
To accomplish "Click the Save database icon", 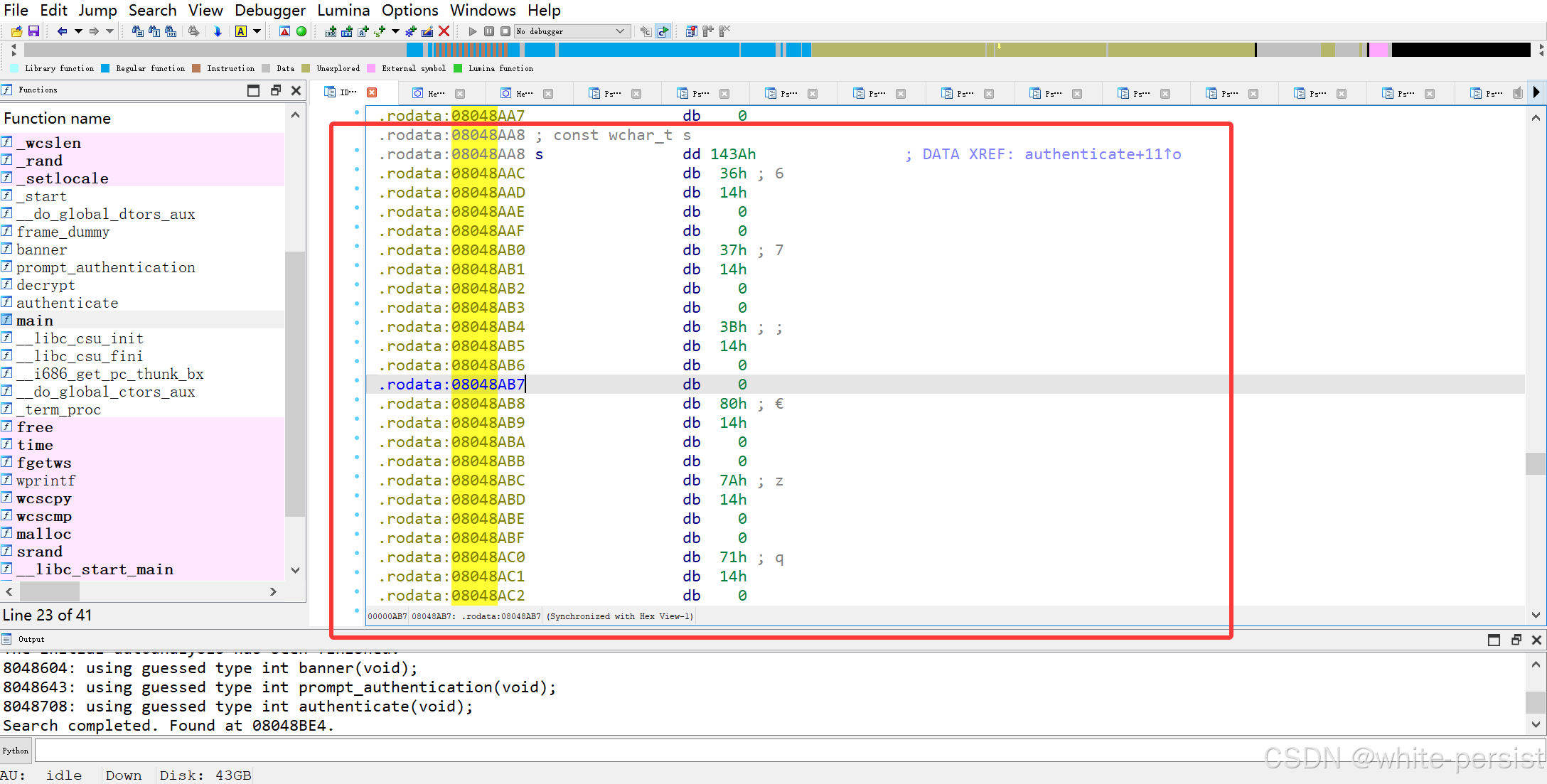I will (x=33, y=31).
